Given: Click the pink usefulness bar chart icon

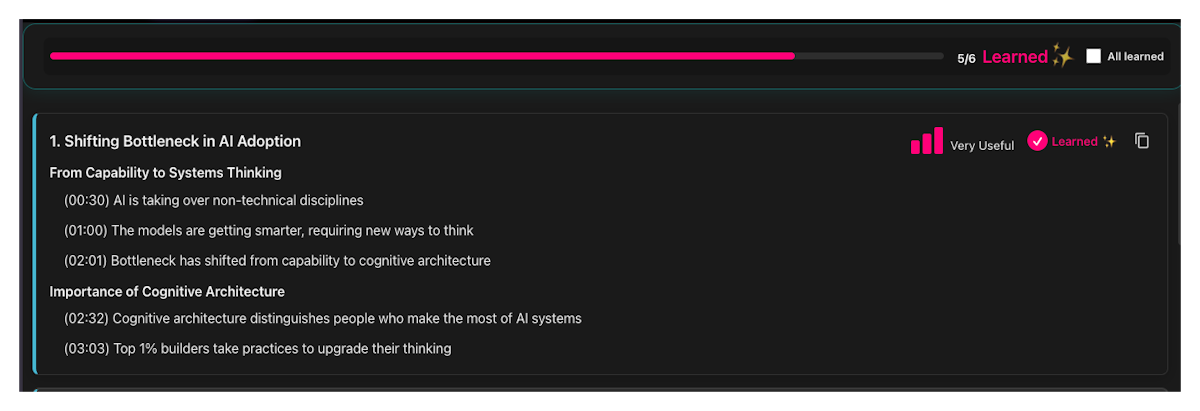Looking at the screenshot, I should tap(926, 142).
